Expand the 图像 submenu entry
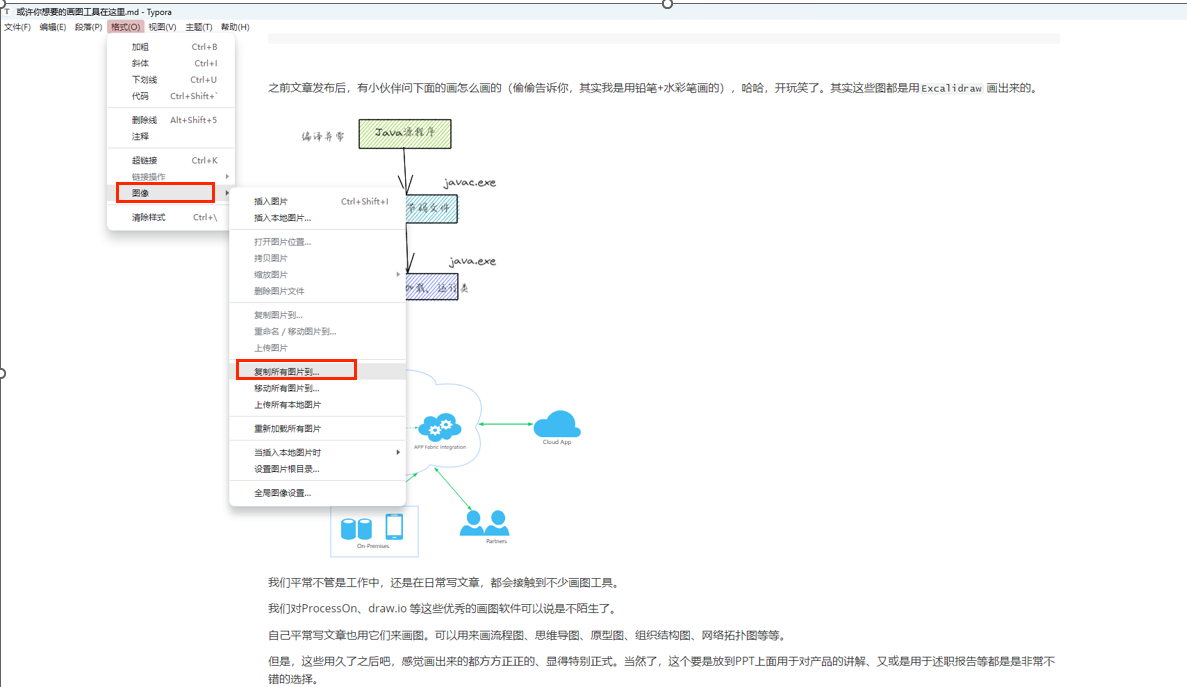This screenshot has width=1187, height=687. tap(171, 193)
